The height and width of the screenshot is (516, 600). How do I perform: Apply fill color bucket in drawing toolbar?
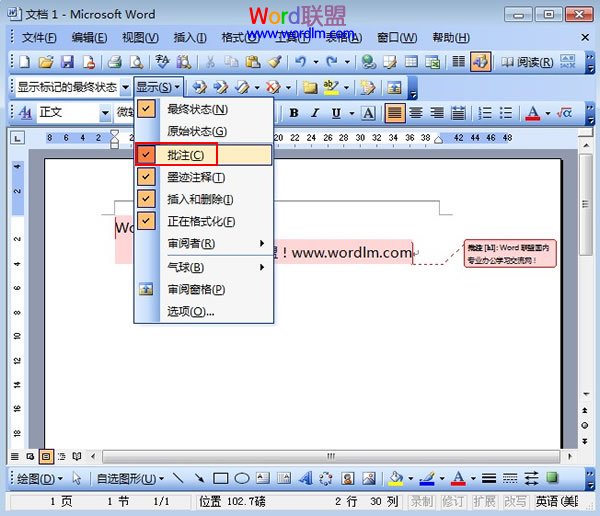pos(396,478)
